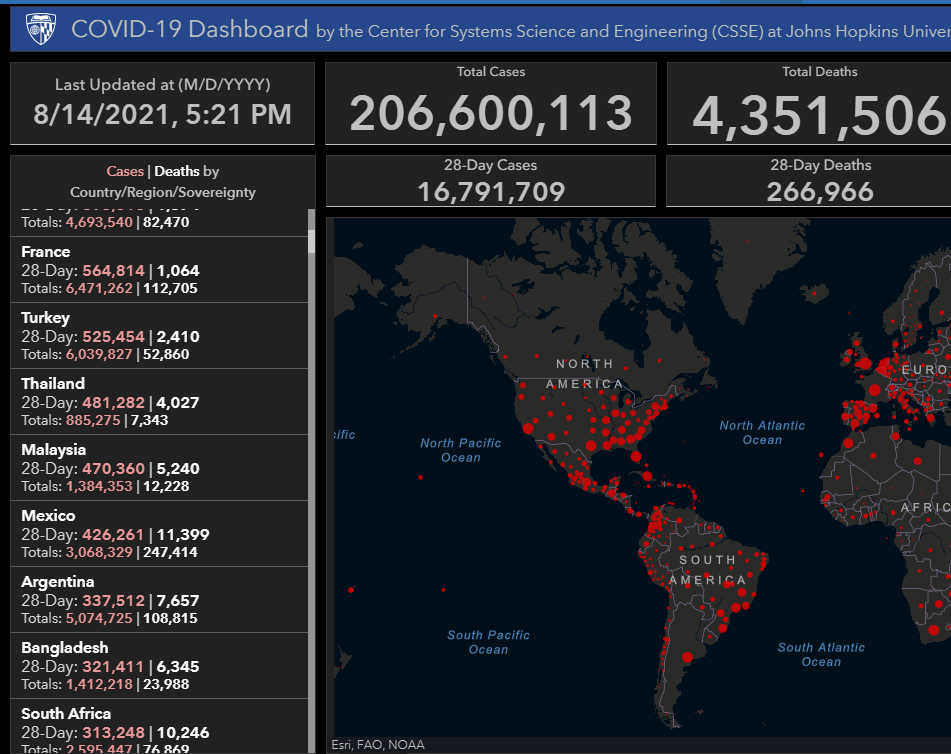Image resolution: width=951 pixels, height=754 pixels.
Task: Click the North Atlantic Ocean label
Action: coord(762,433)
